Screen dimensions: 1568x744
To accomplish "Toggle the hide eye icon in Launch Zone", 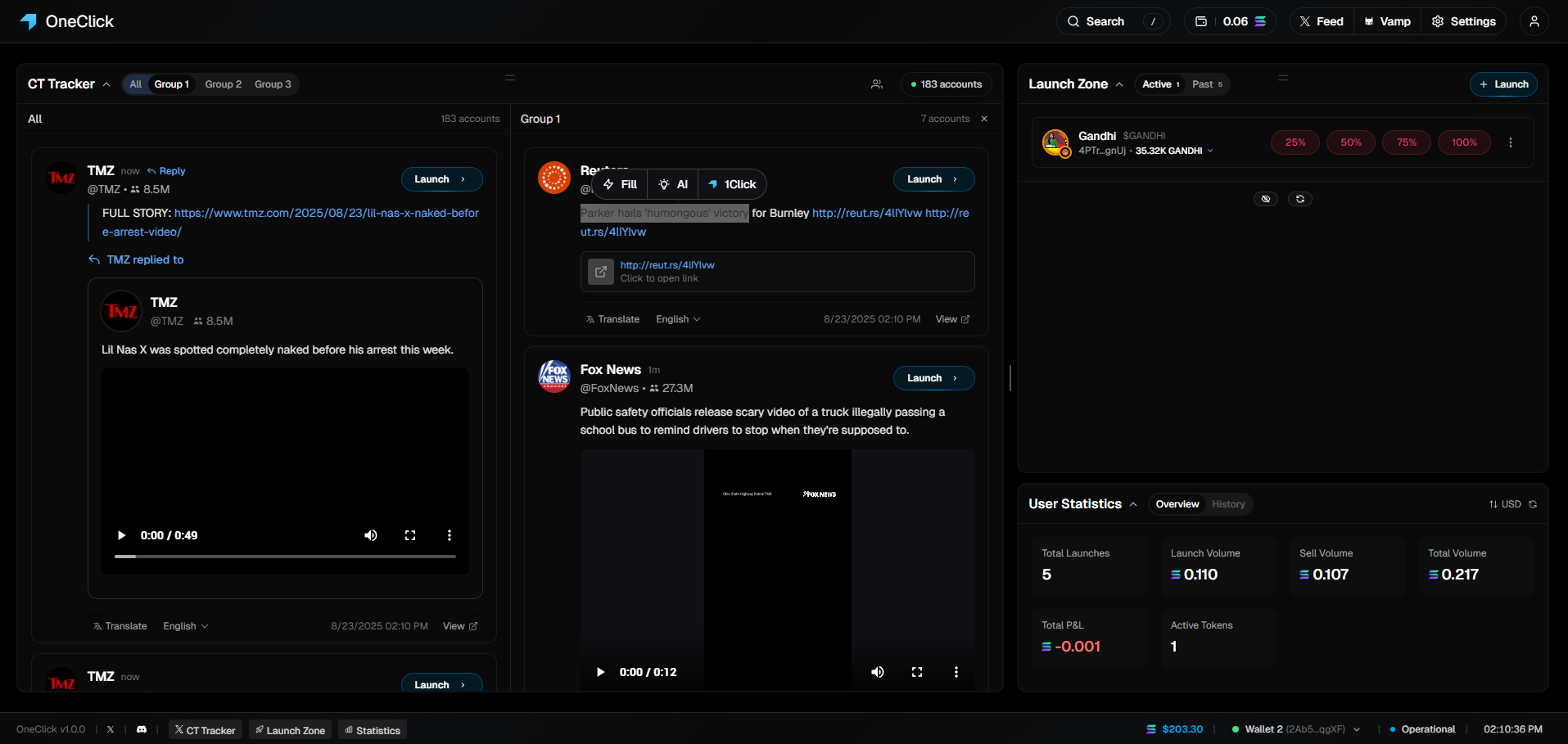I will (x=1266, y=199).
